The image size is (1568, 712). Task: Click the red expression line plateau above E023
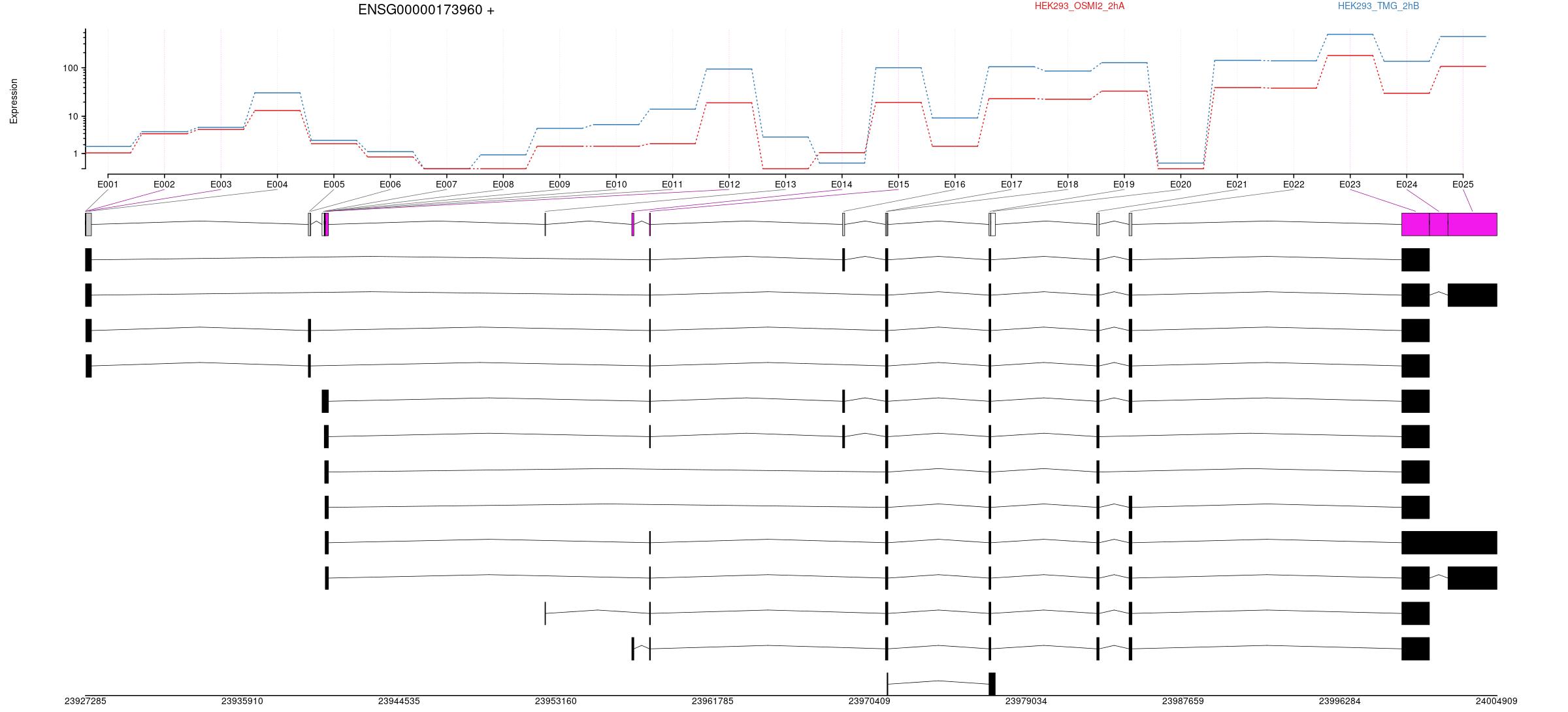click(x=1350, y=56)
